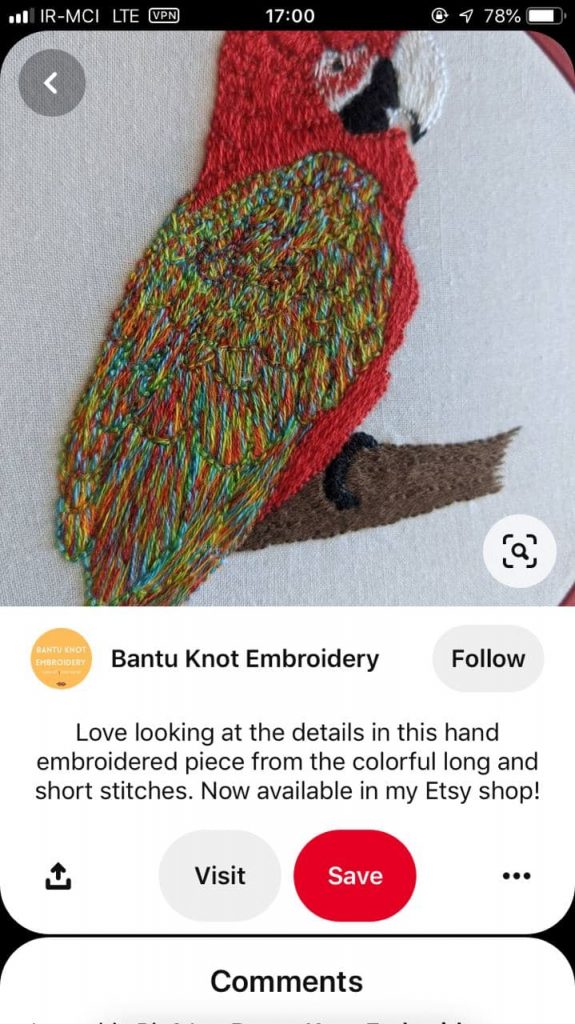Tap the orientation lock status icon
The height and width of the screenshot is (1024, 575).
tap(440, 16)
